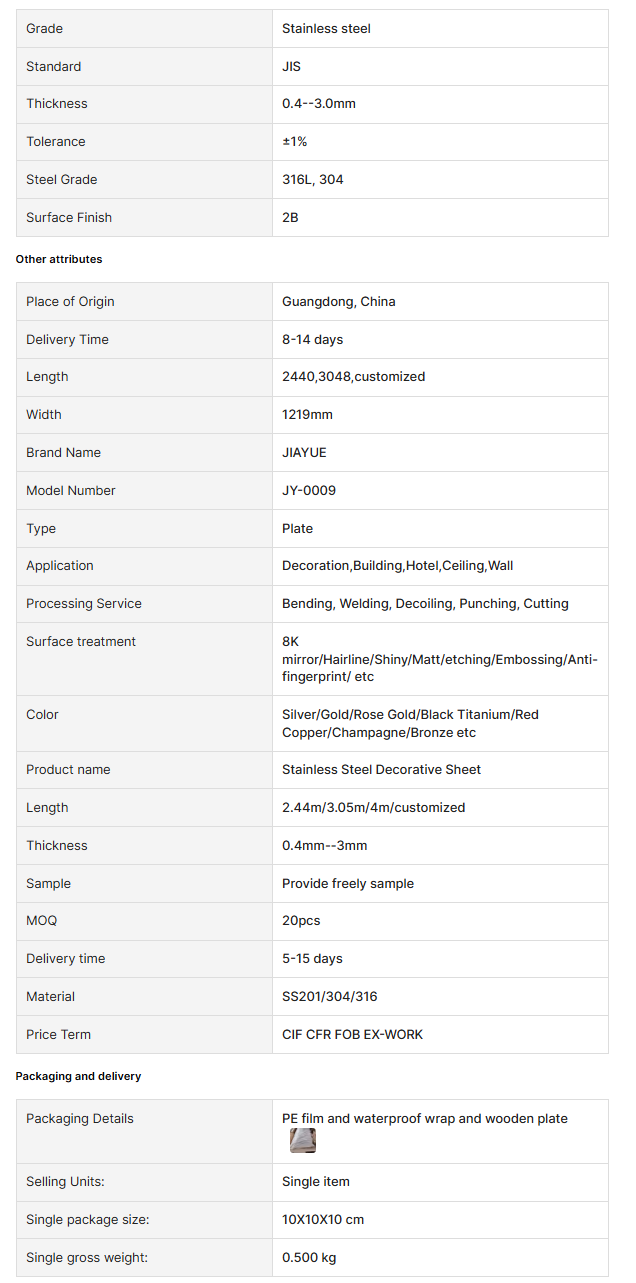This screenshot has height=1283, width=636.
Task: Click the '1219mm' width value
Action: 307,415
